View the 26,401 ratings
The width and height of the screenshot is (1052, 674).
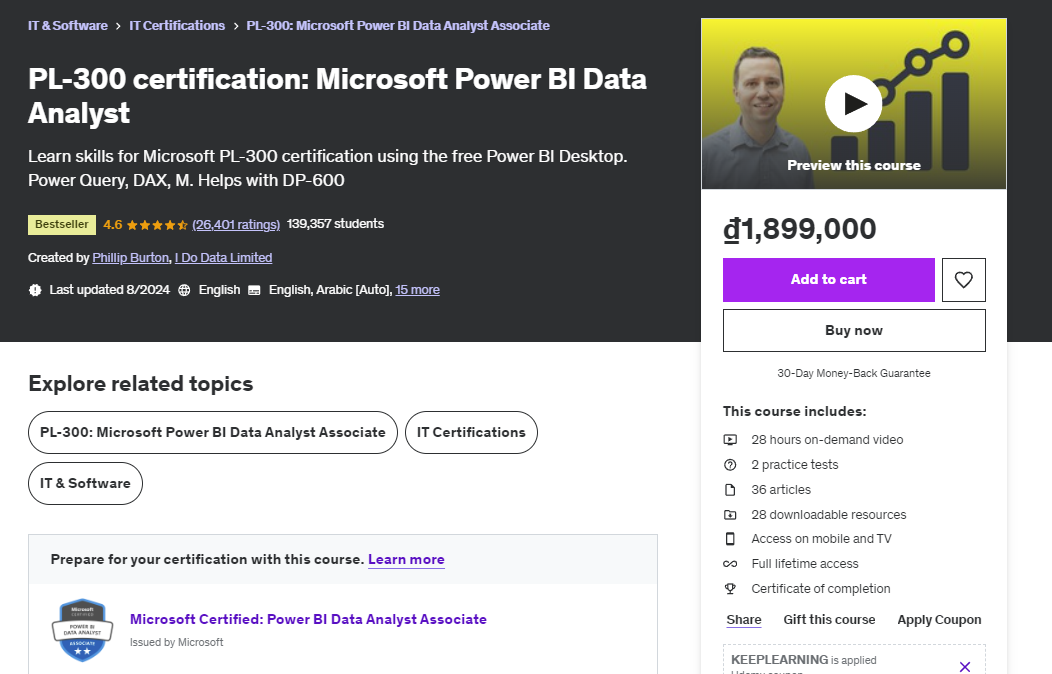pyautogui.click(x=236, y=224)
